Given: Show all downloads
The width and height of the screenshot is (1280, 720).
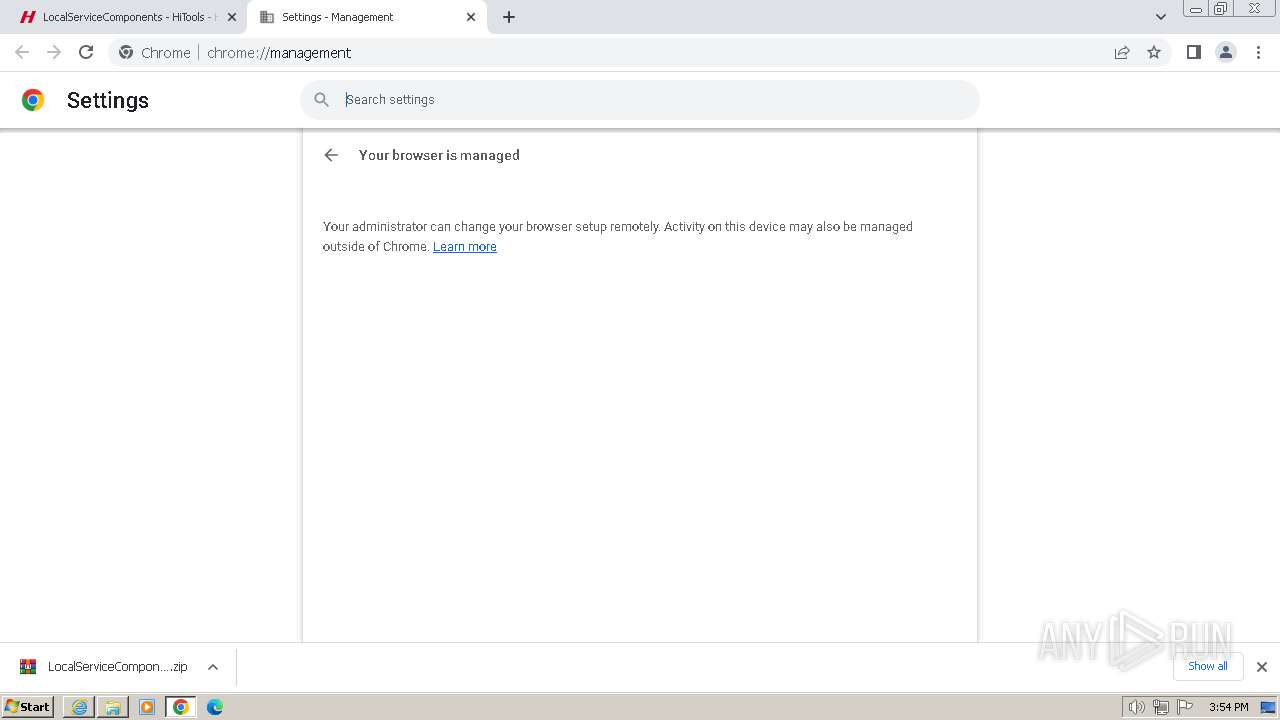Looking at the screenshot, I should [1208, 667].
